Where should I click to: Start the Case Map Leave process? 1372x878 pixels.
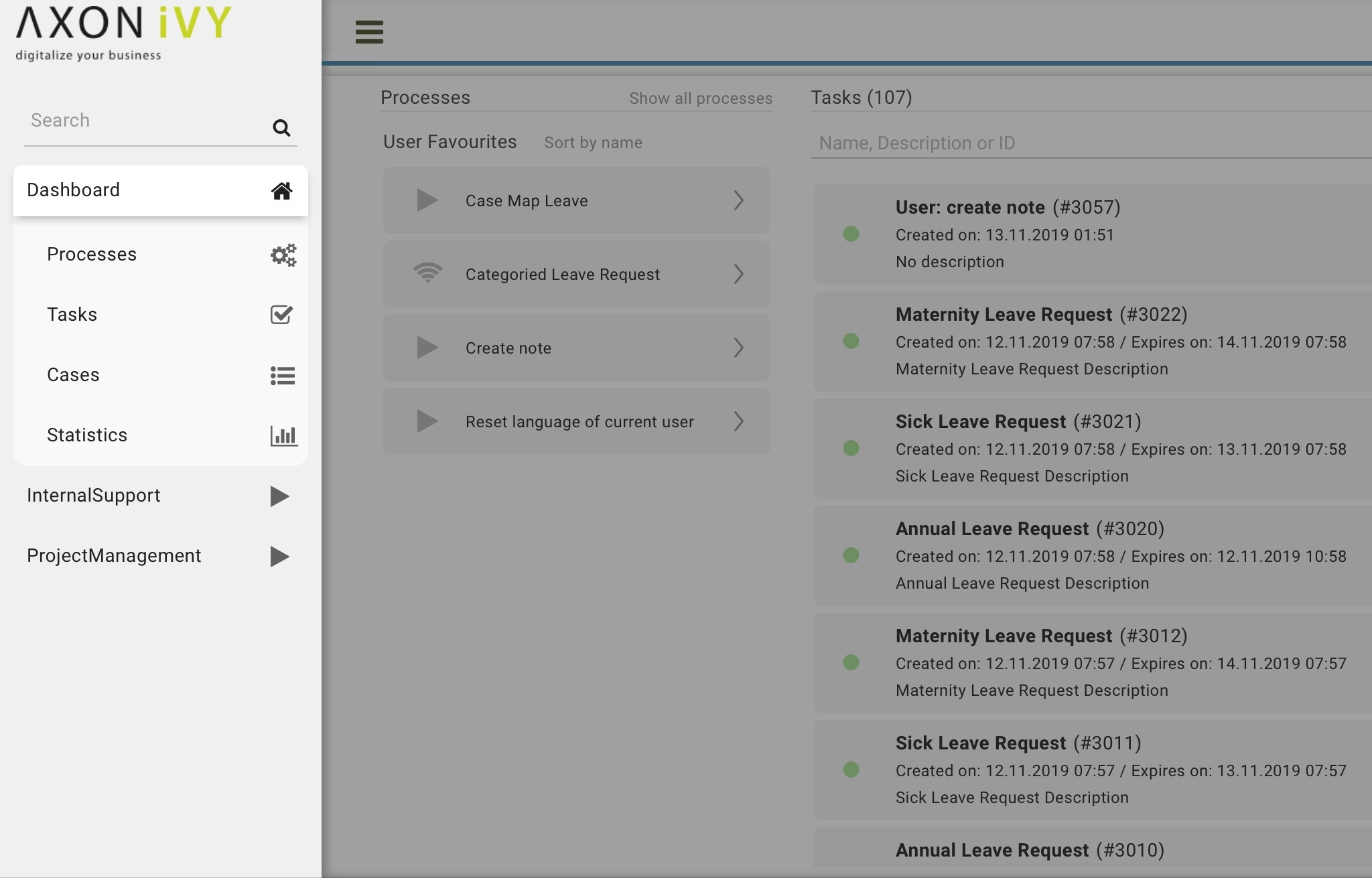pos(576,200)
